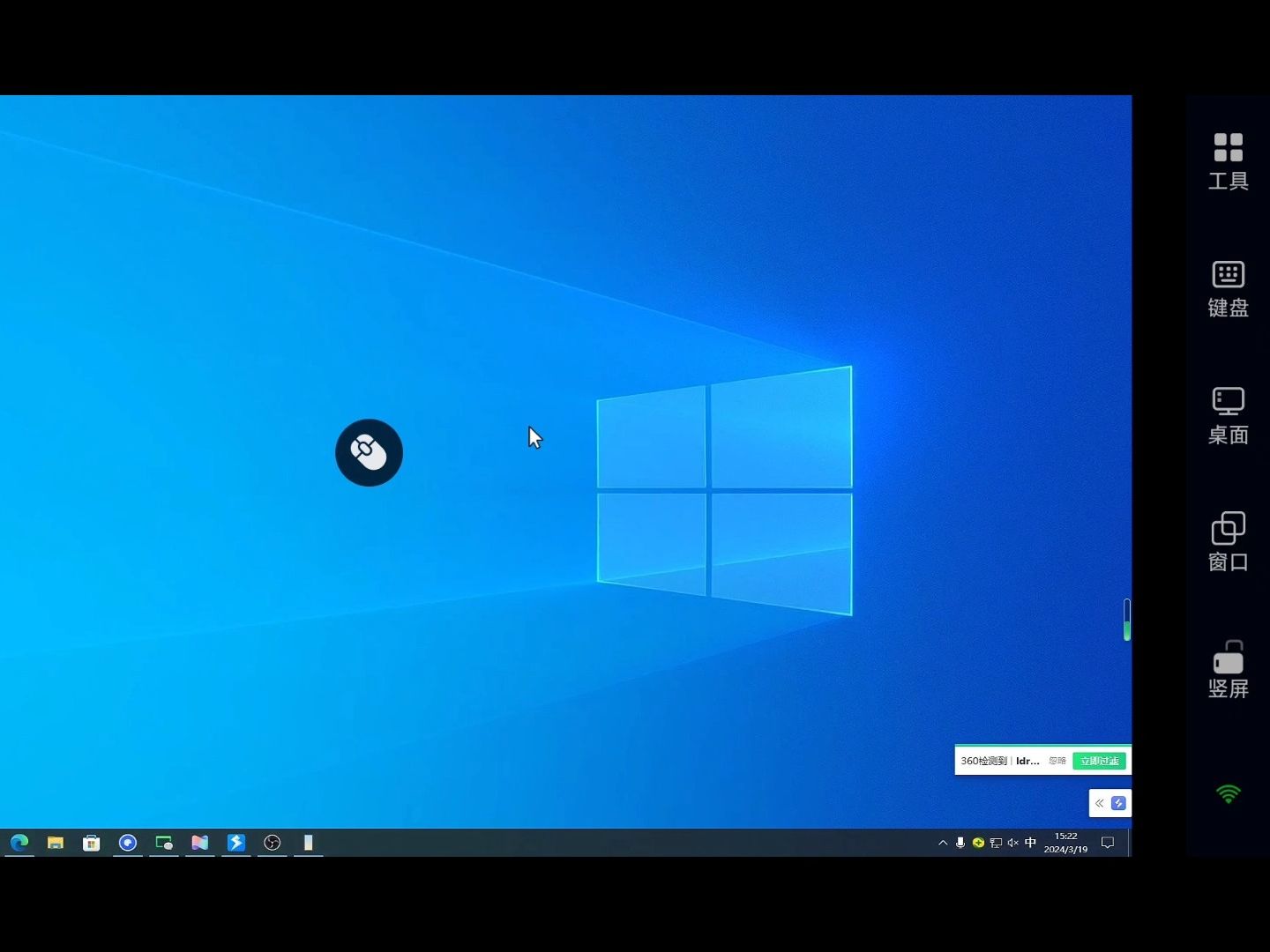The height and width of the screenshot is (952, 1270).
Task: Click the microphone tray icon
Action: tap(960, 843)
